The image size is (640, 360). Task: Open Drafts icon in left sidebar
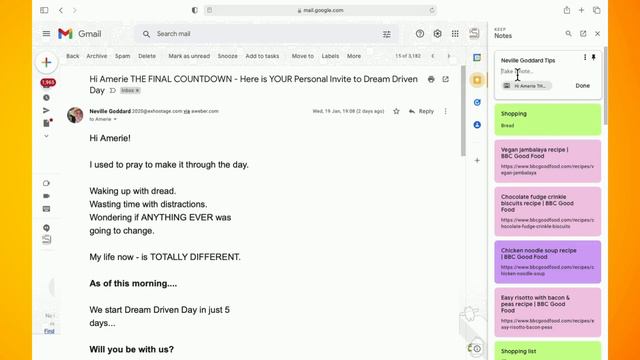(x=47, y=123)
